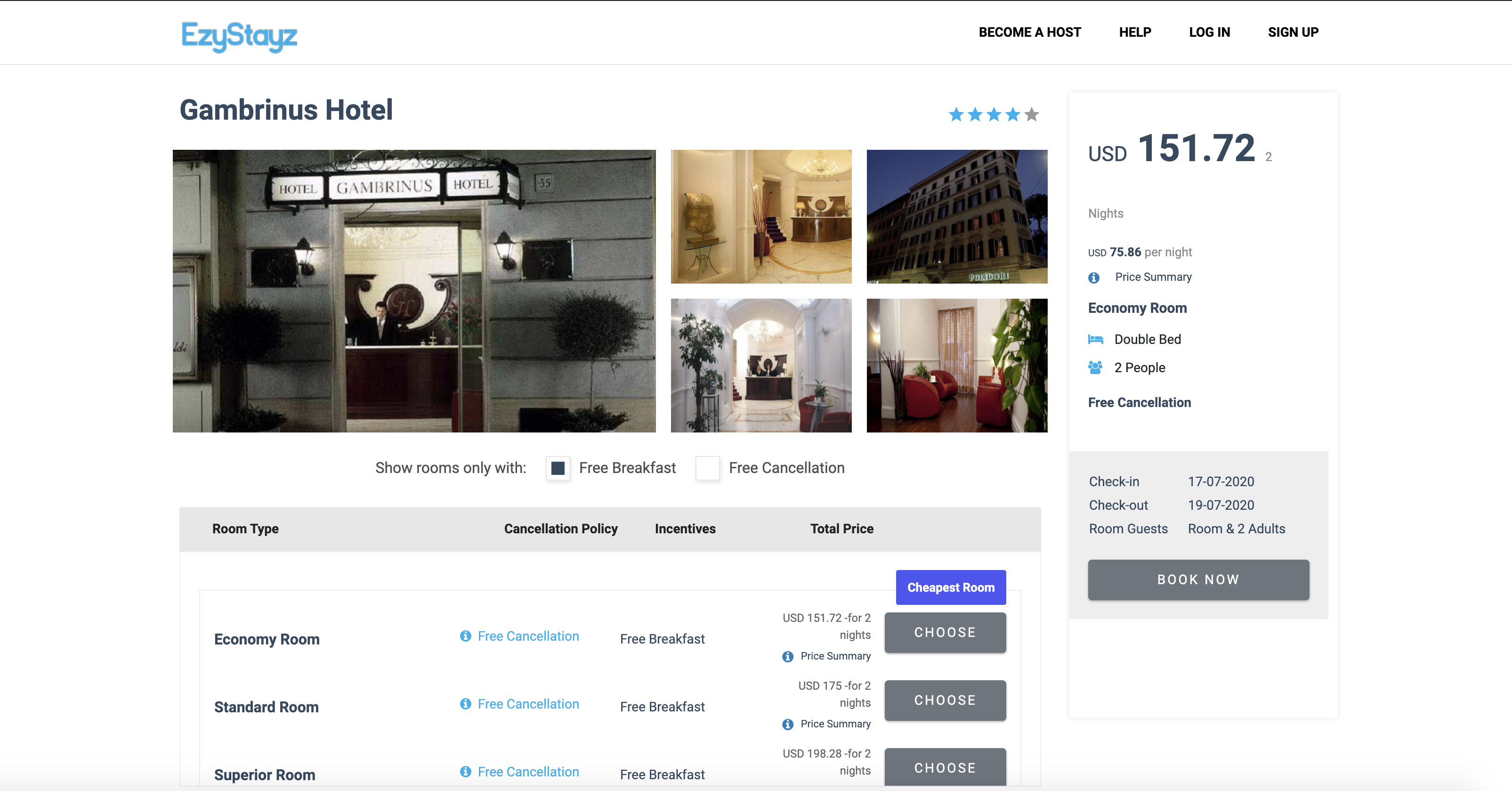Click the EzyStayz logo
1512x791 pixels.
(239, 36)
